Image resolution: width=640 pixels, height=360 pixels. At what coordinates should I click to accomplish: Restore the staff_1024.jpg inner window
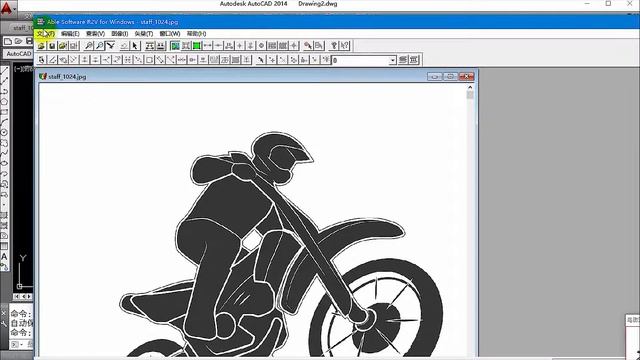click(x=450, y=76)
